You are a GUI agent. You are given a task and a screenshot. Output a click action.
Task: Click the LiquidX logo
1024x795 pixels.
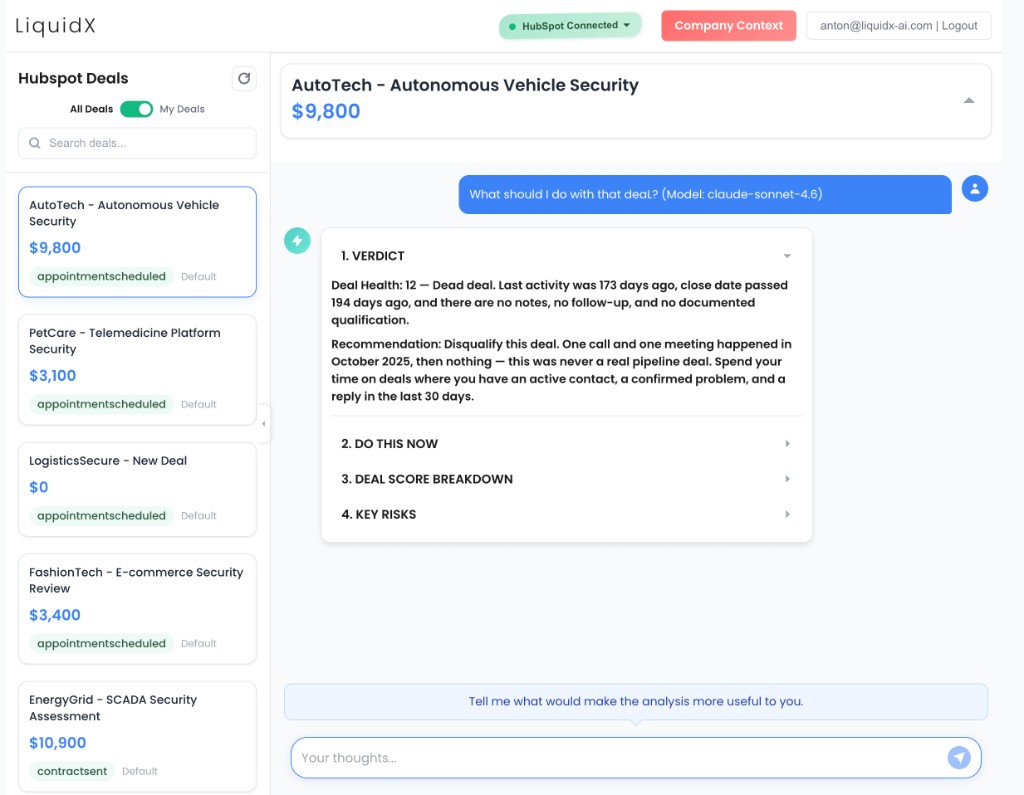(54, 26)
